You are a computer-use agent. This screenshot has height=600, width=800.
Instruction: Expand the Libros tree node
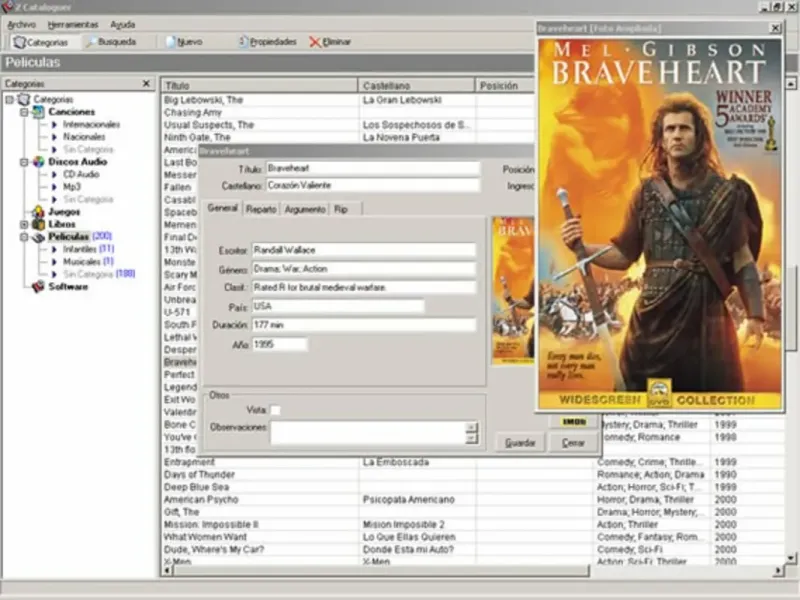24,224
